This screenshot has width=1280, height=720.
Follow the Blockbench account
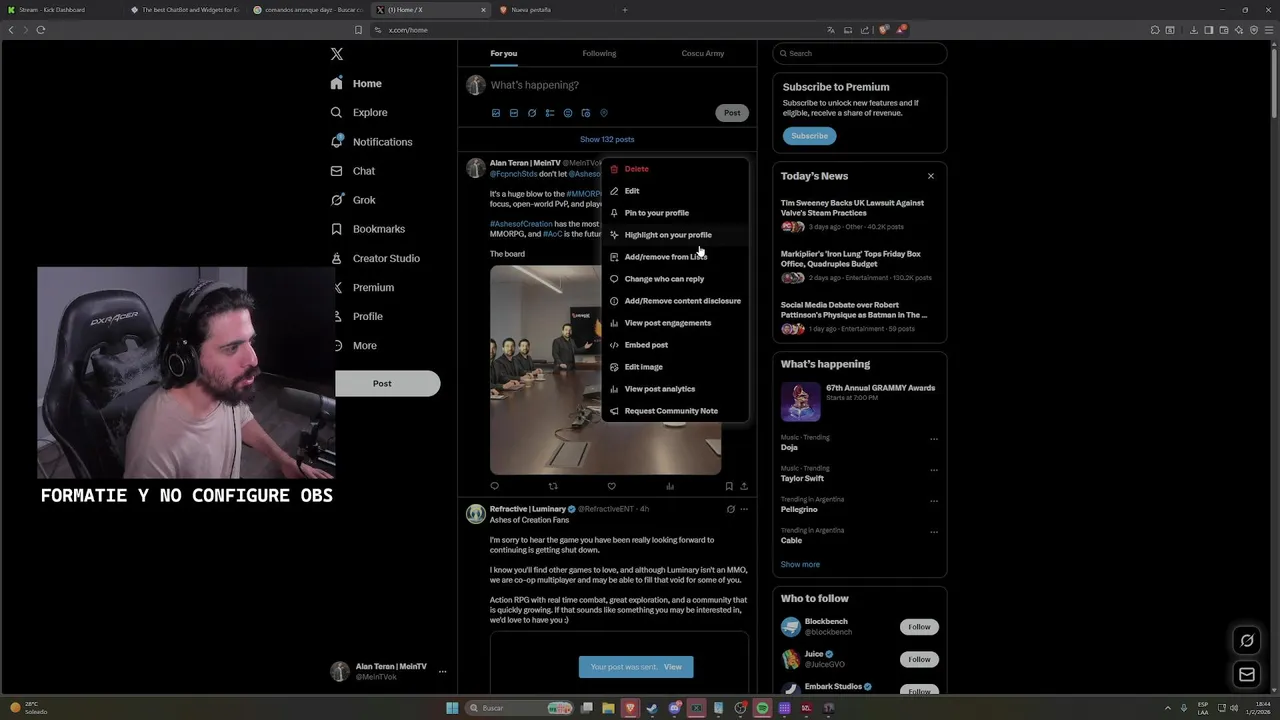coord(919,627)
